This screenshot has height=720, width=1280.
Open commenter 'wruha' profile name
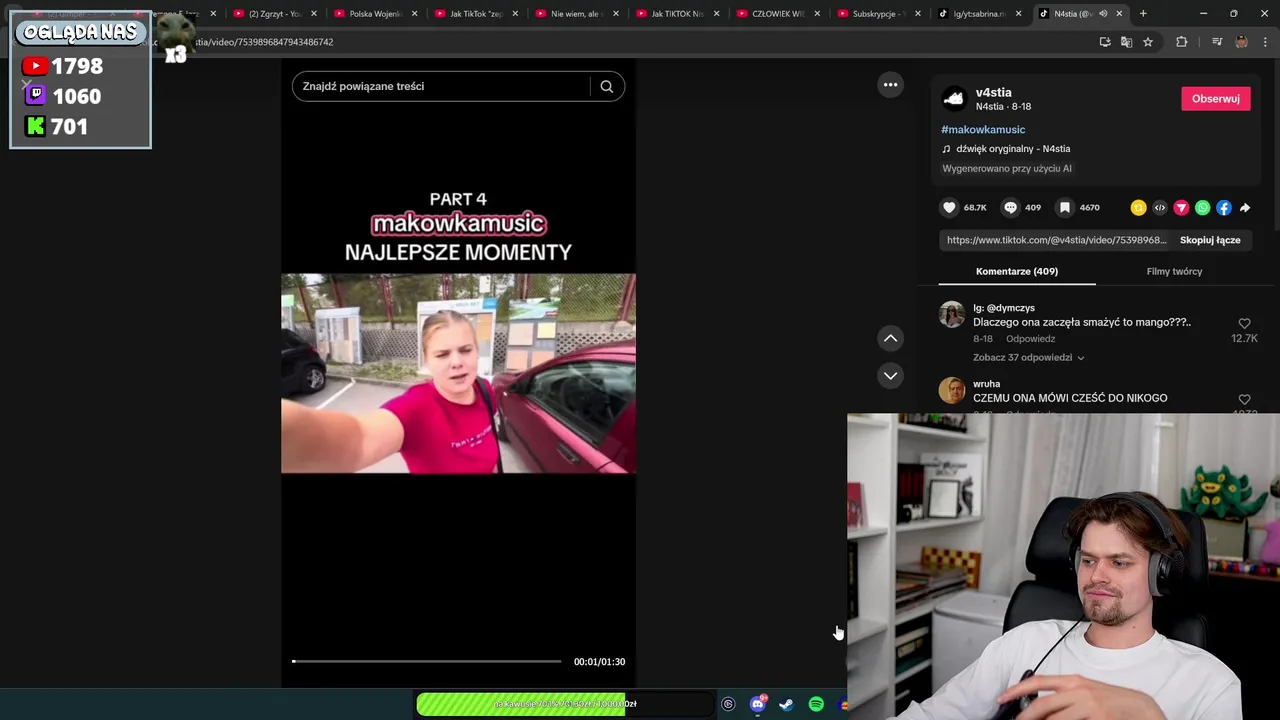[986, 384]
